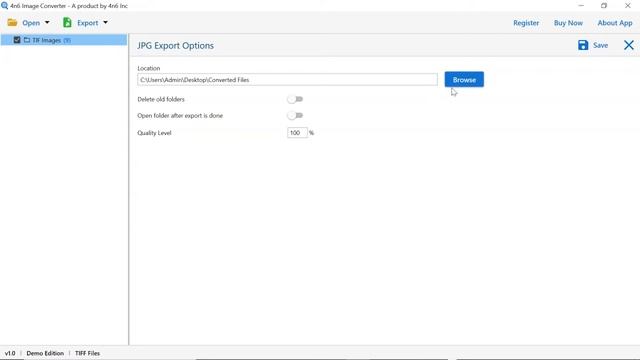The image size is (640, 360).
Task: Click the Location path input field
Action: (287, 80)
